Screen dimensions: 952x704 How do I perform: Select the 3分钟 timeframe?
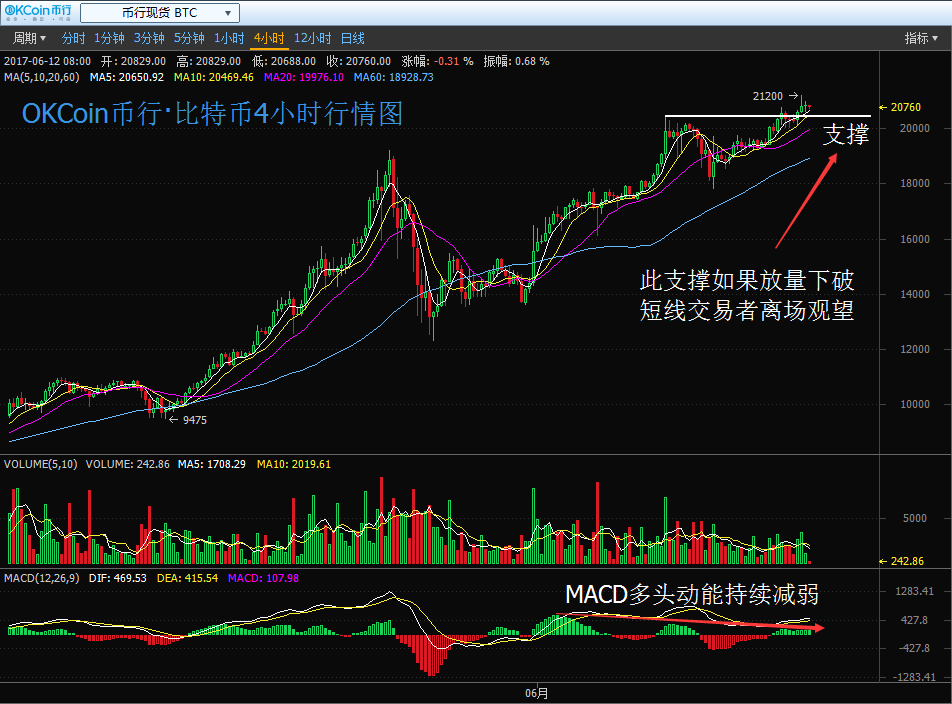[148, 38]
